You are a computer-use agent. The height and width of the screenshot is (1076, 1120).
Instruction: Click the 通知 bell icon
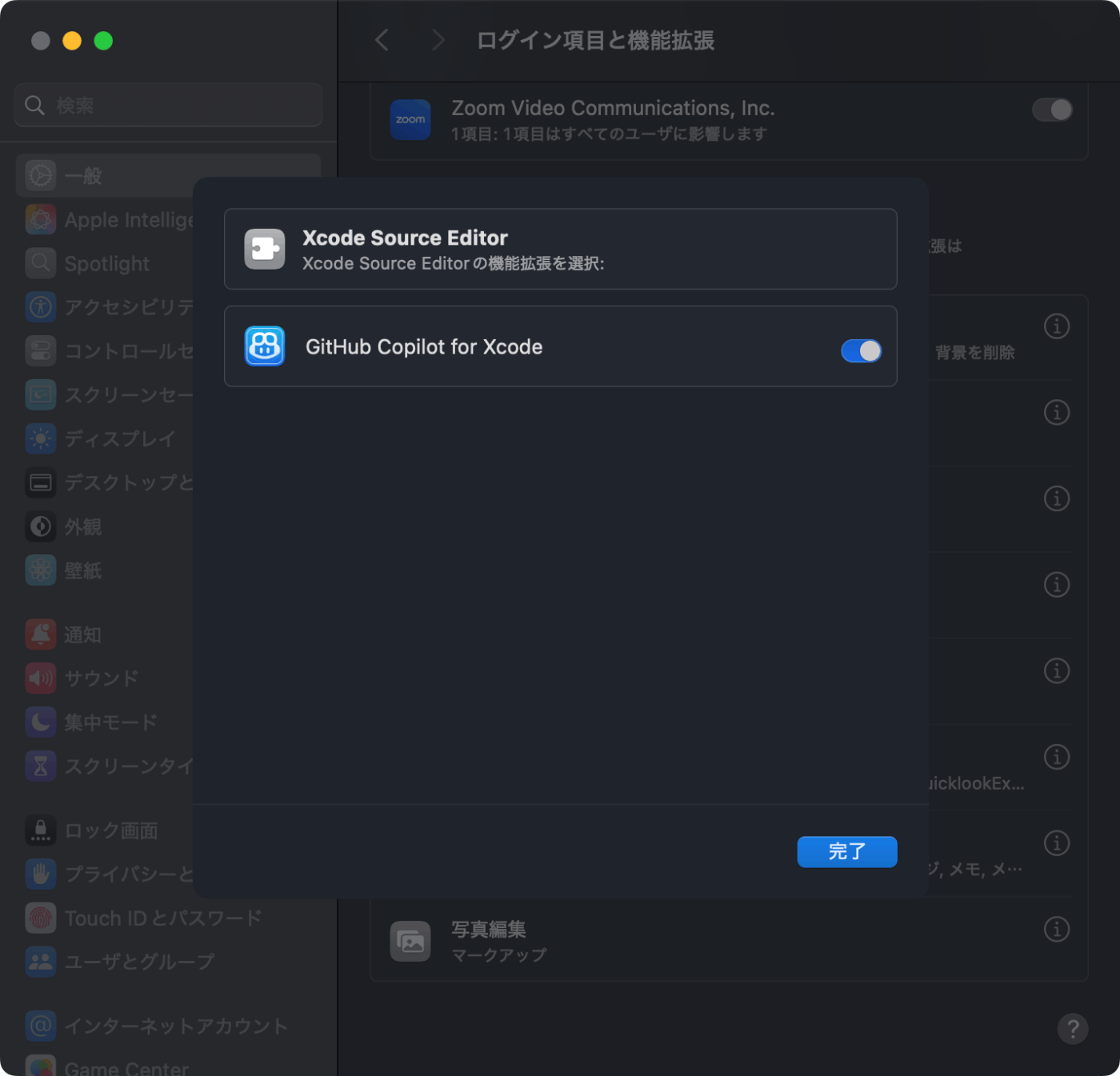tap(41, 634)
